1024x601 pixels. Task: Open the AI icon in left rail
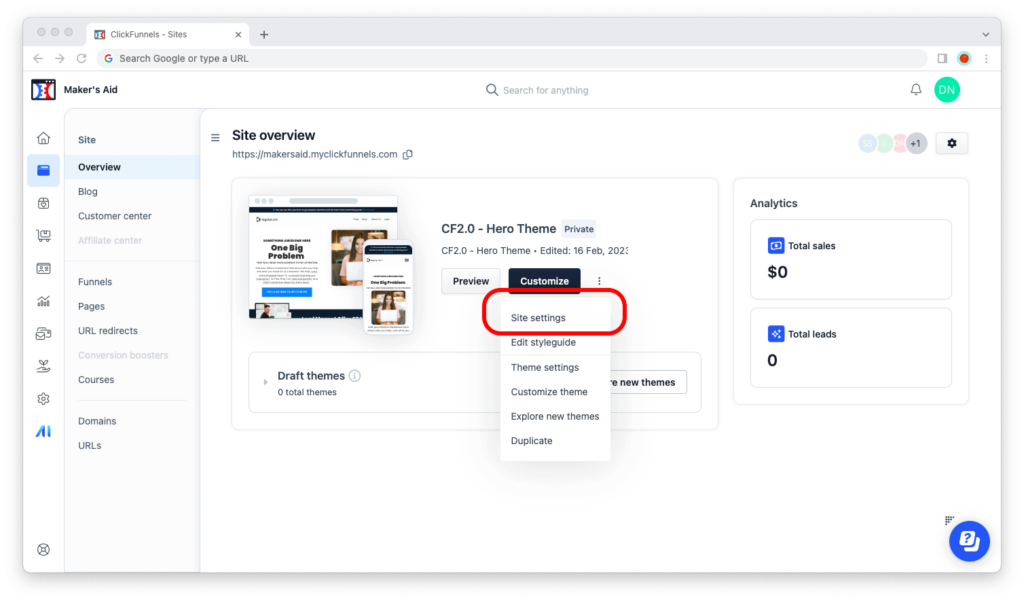44,431
